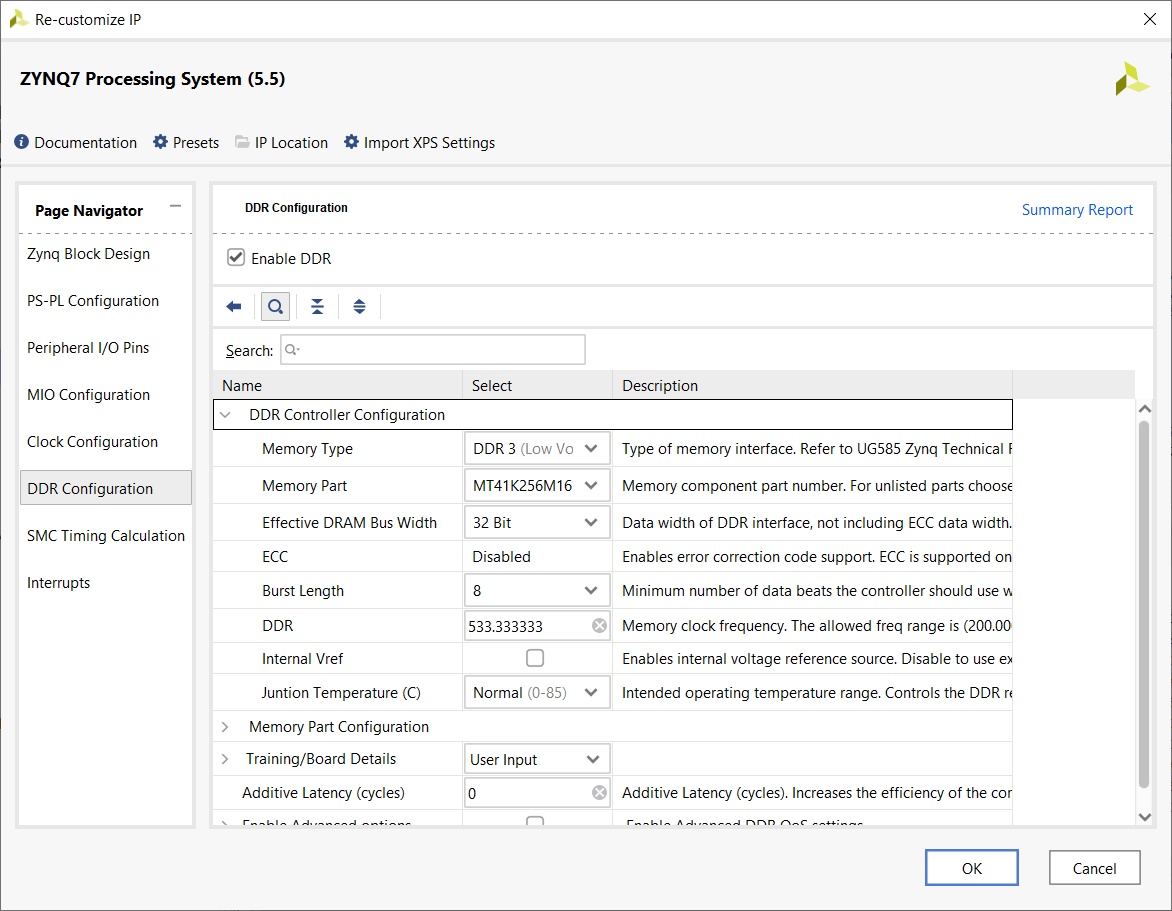
Task: Select Peripheral I/O Pins page
Action: point(88,348)
